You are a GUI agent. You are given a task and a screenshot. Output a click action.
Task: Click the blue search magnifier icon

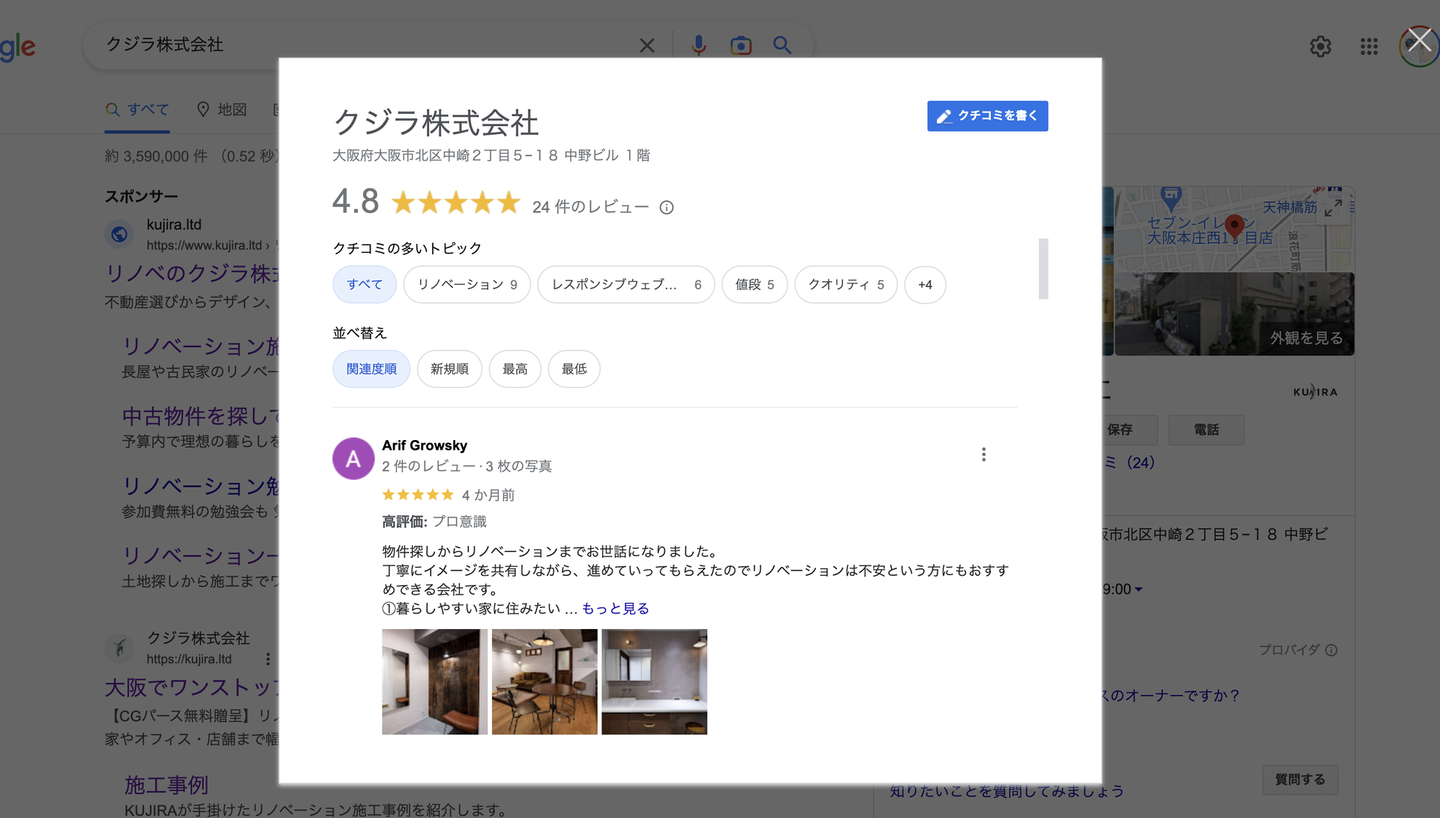coord(782,45)
